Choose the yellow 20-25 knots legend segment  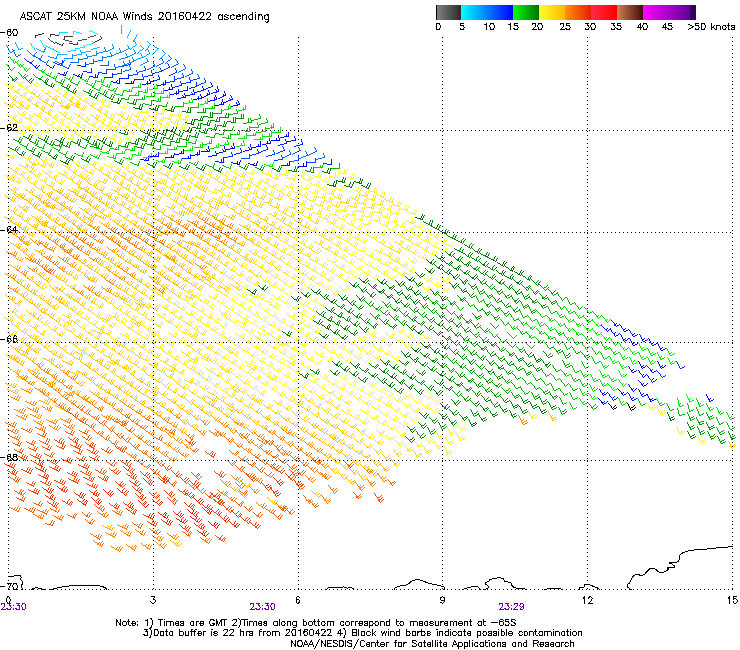pos(552,12)
